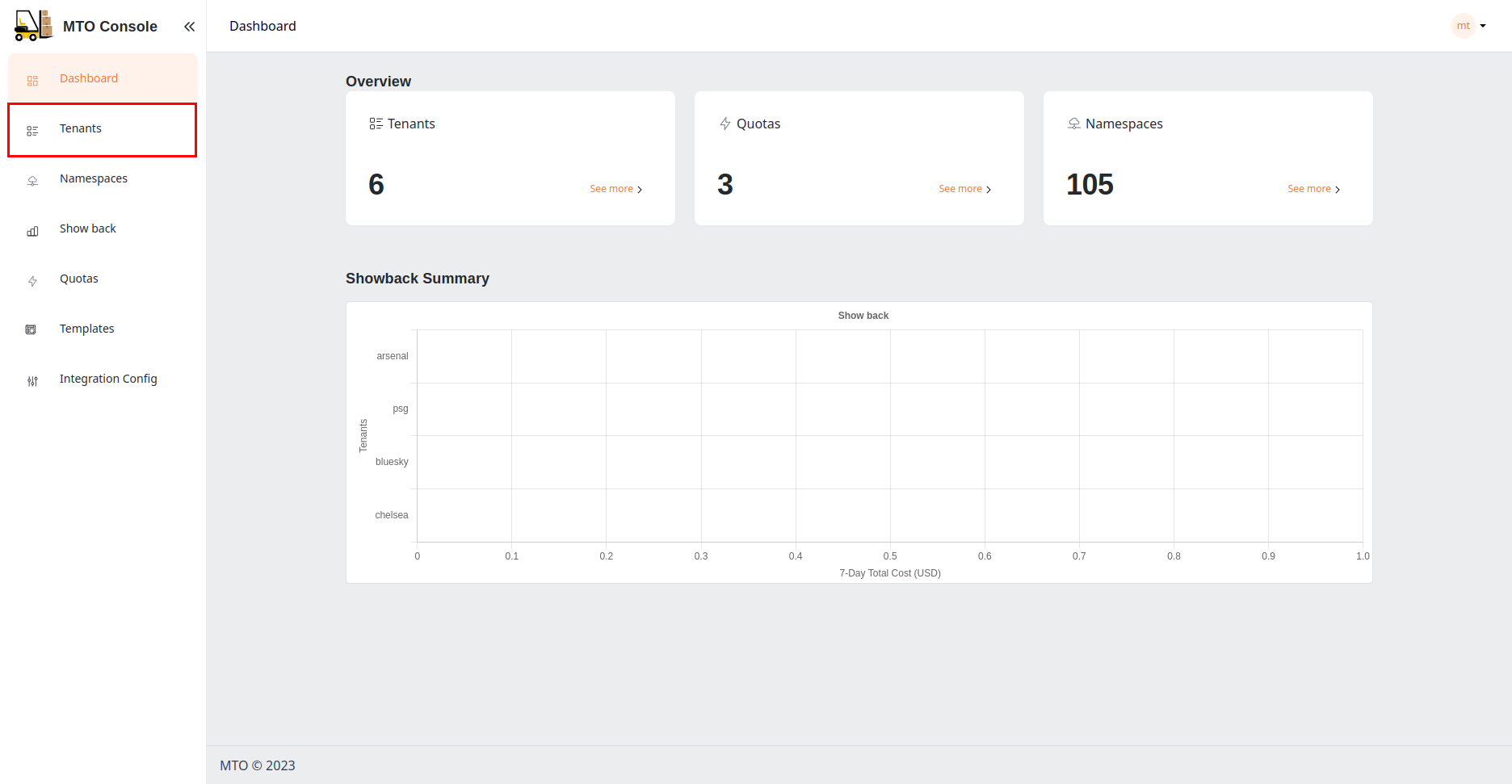Click the Templates icon in sidebar
This screenshot has width=1512, height=784.
pyautogui.click(x=31, y=329)
